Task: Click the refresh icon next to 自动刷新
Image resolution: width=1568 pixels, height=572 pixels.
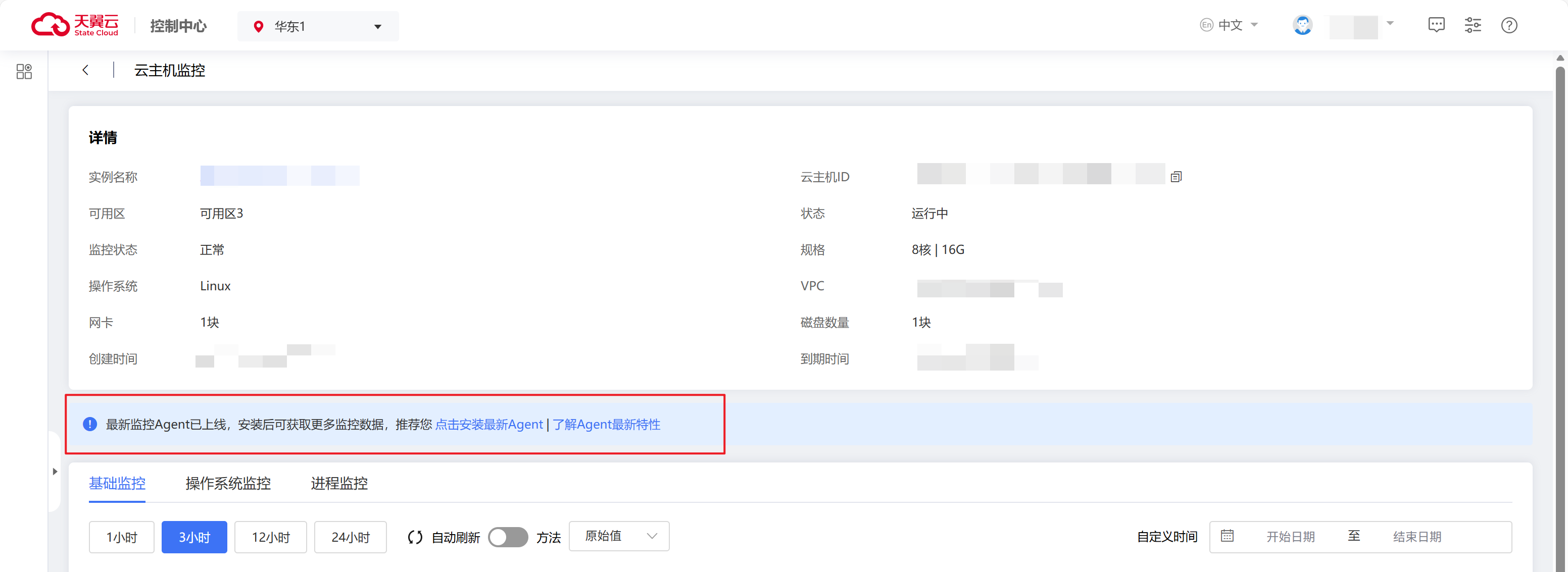Action: click(x=415, y=537)
